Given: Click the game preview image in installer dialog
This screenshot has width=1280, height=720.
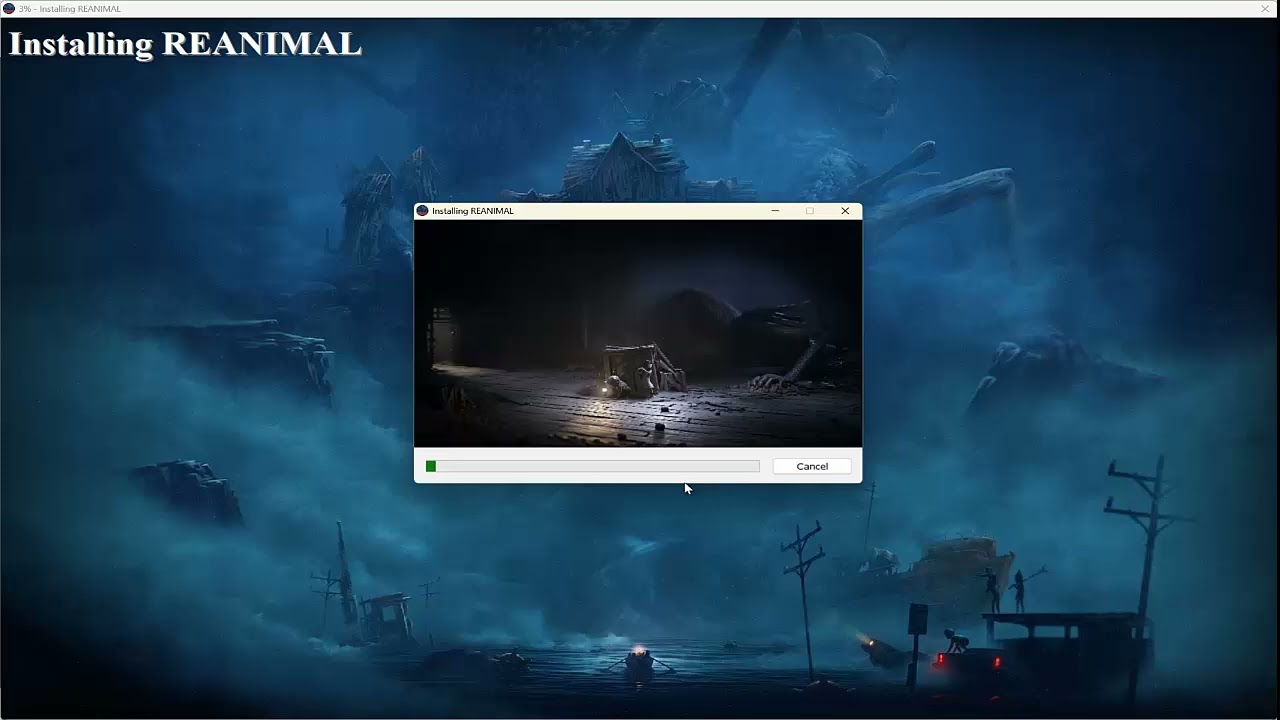Looking at the screenshot, I should click(x=638, y=333).
